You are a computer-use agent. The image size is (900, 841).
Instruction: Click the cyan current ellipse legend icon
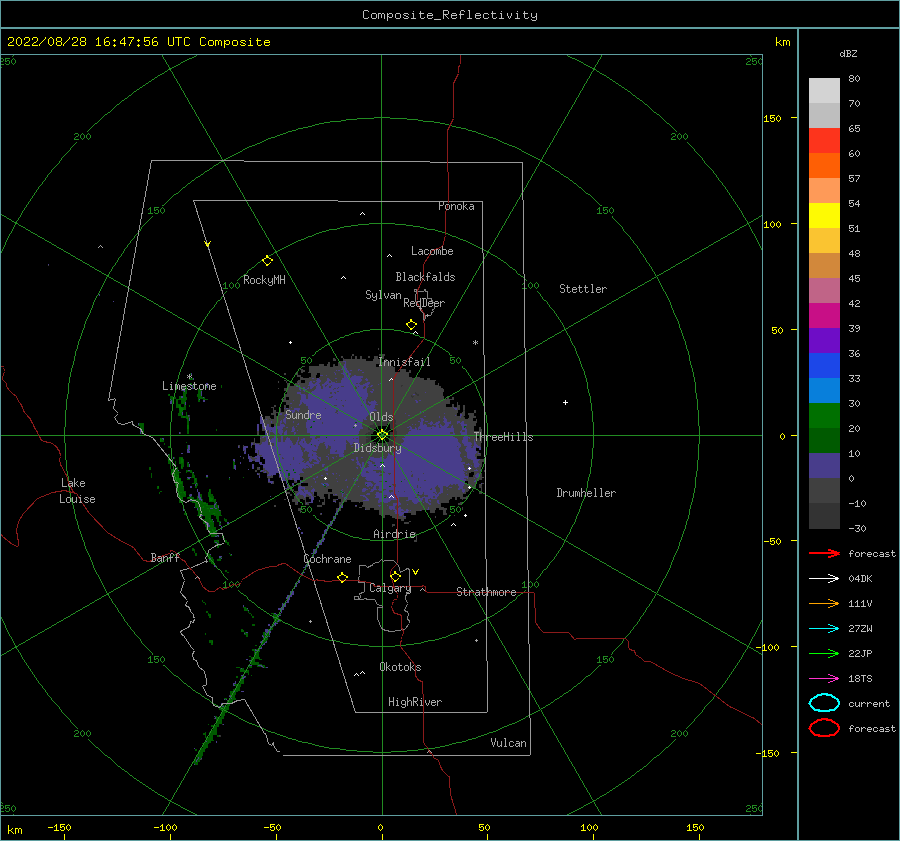click(x=824, y=703)
